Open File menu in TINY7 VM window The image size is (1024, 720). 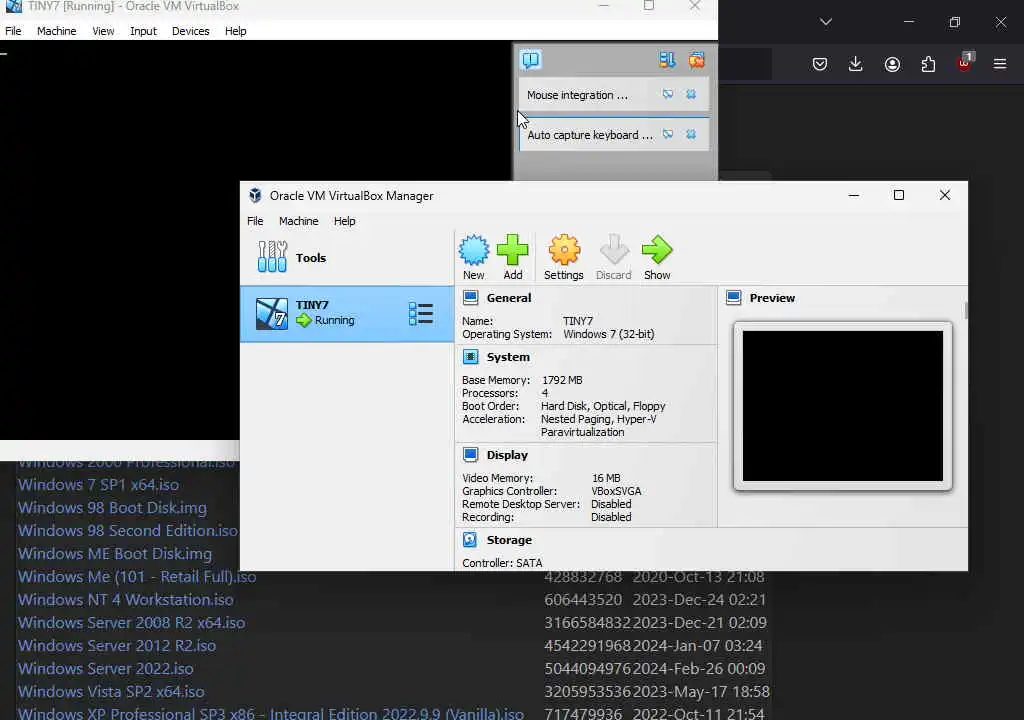pos(13,31)
